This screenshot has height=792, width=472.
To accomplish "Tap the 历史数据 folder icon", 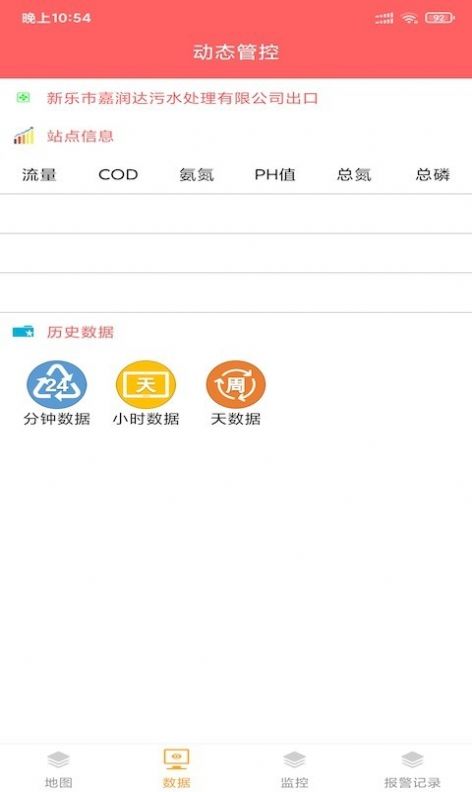I will [23, 331].
